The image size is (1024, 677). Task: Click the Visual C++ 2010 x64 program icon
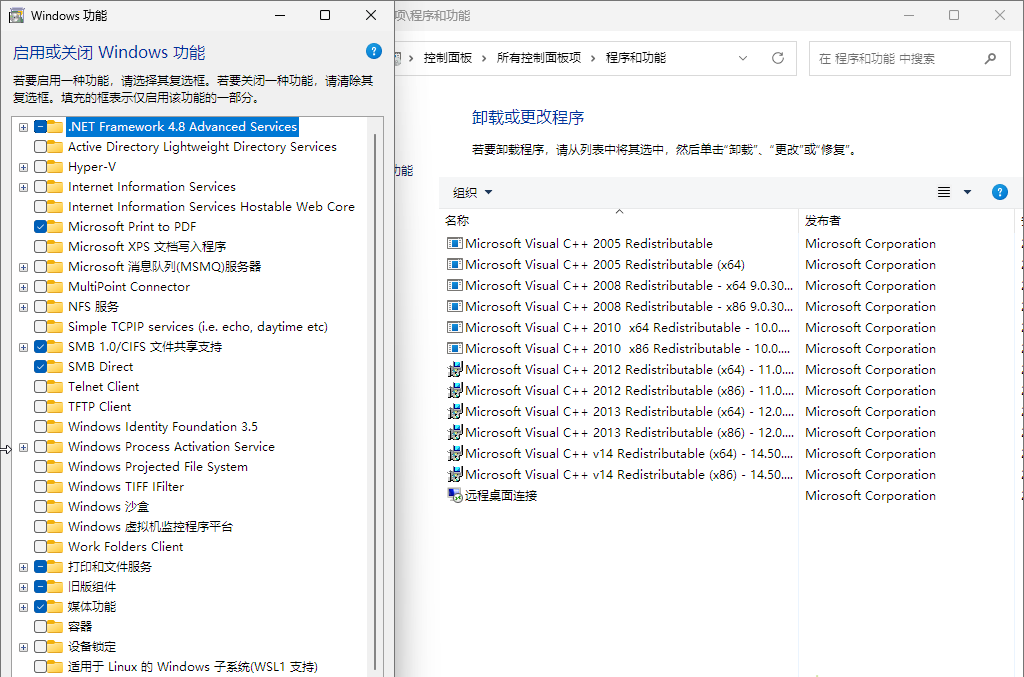[x=455, y=327]
